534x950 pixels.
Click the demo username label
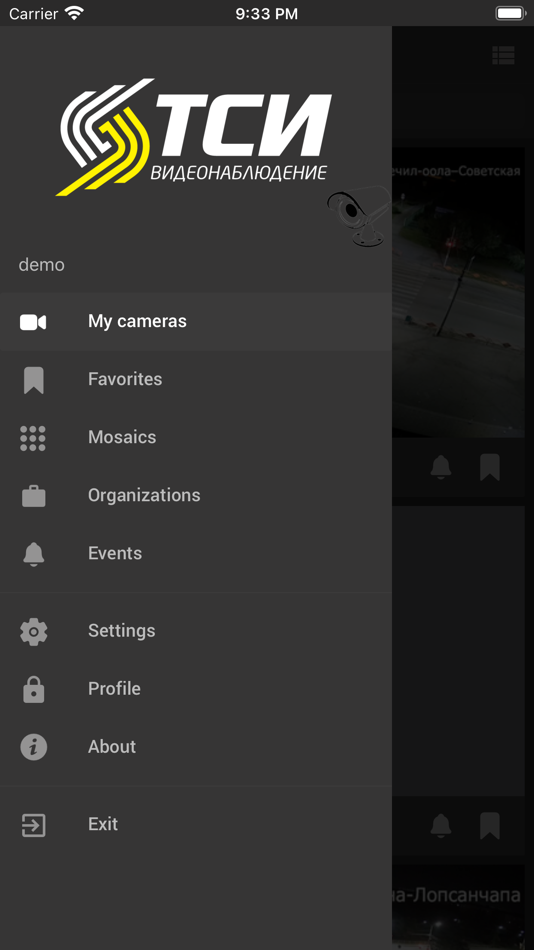[x=42, y=265]
